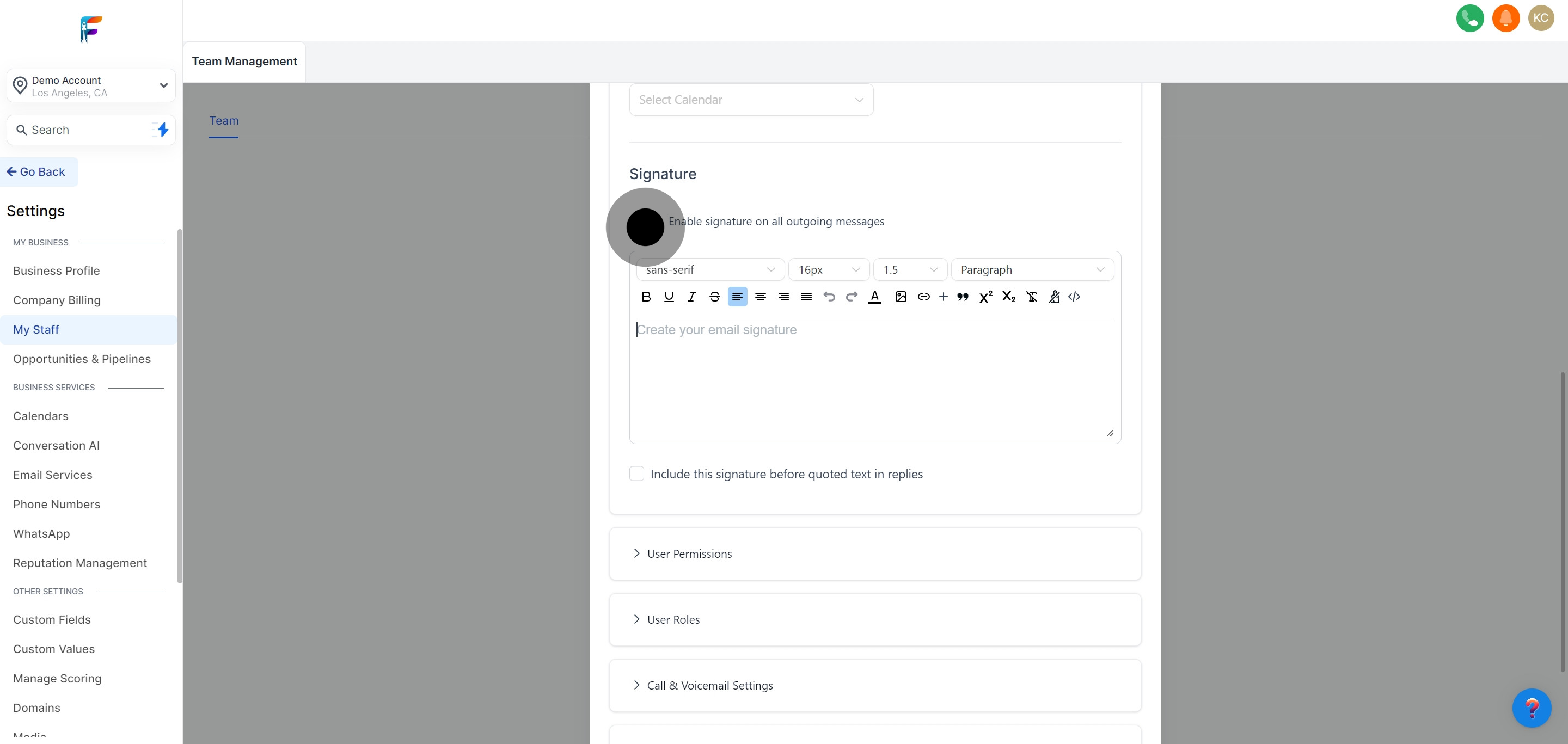Select the Team tab

(223, 121)
